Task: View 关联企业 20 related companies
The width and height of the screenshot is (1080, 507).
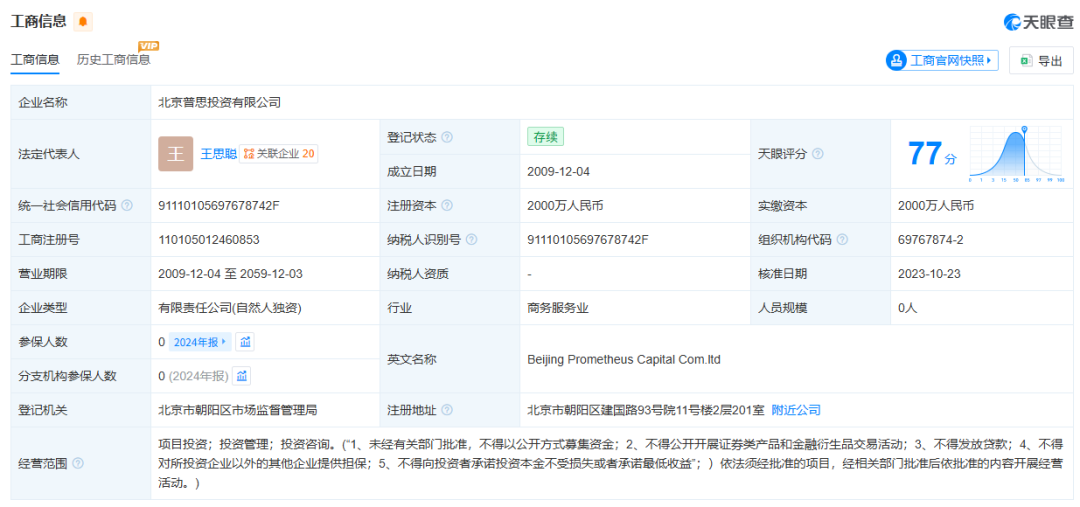Action: pos(279,154)
